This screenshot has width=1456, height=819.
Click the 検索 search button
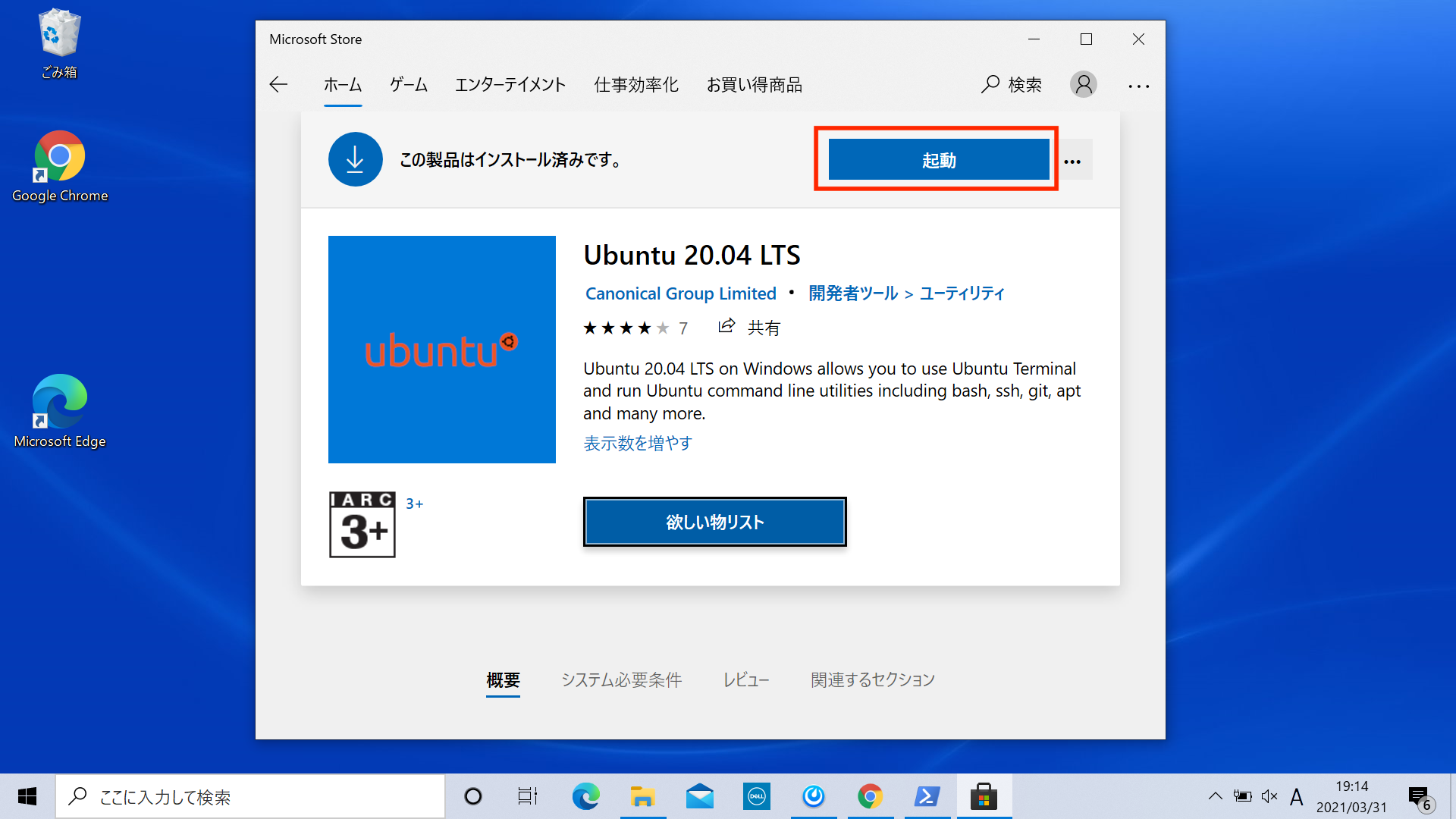tap(1012, 85)
